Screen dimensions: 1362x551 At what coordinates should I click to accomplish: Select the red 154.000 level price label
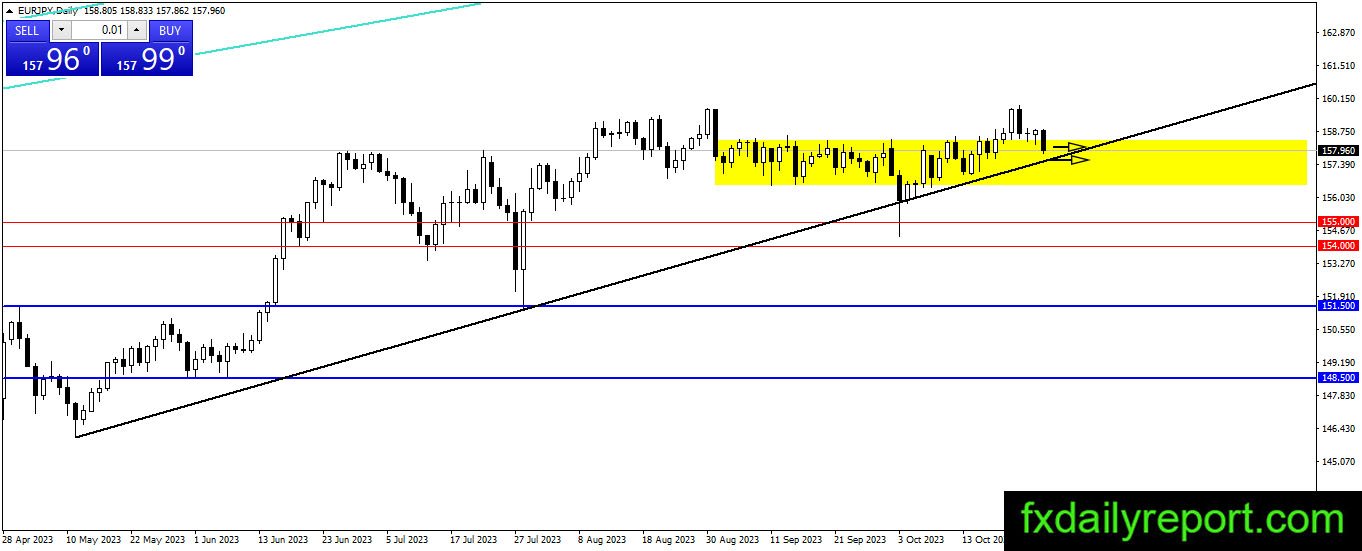(1338, 245)
